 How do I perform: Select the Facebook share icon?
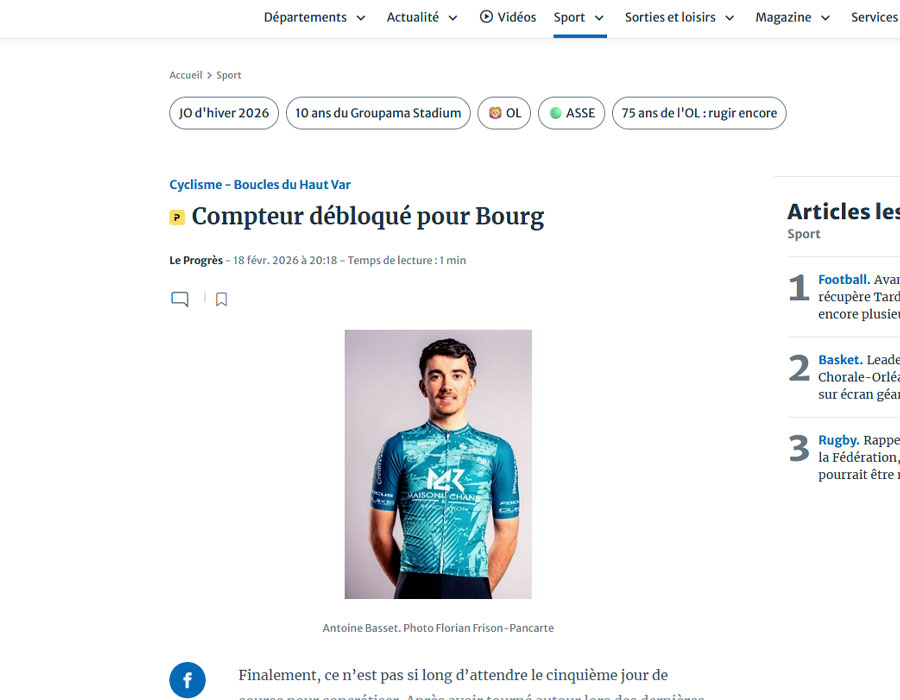click(187, 680)
